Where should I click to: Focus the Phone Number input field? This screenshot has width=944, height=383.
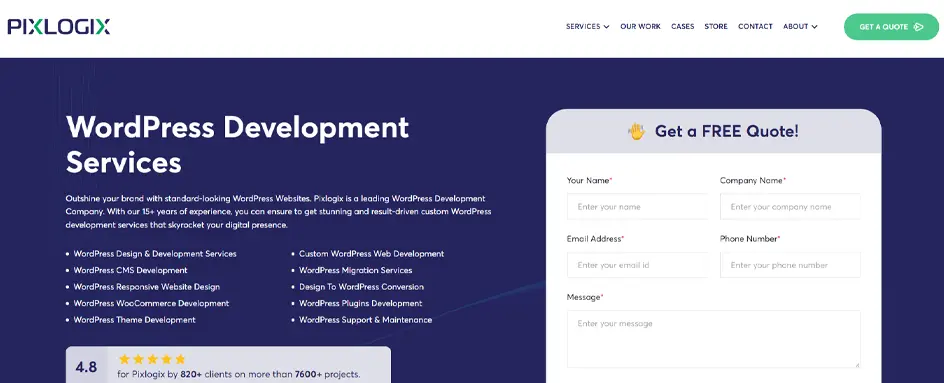(790, 265)
